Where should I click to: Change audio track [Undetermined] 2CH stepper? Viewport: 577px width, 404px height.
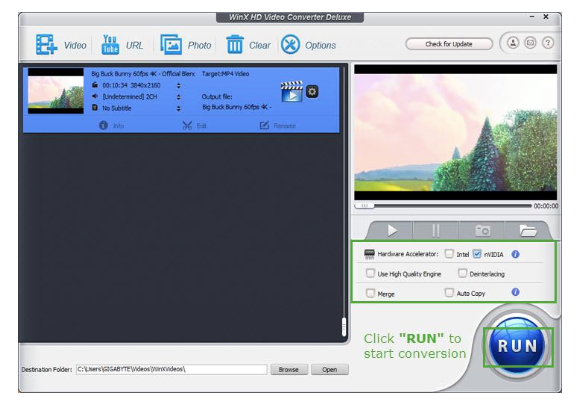[178, 97]
